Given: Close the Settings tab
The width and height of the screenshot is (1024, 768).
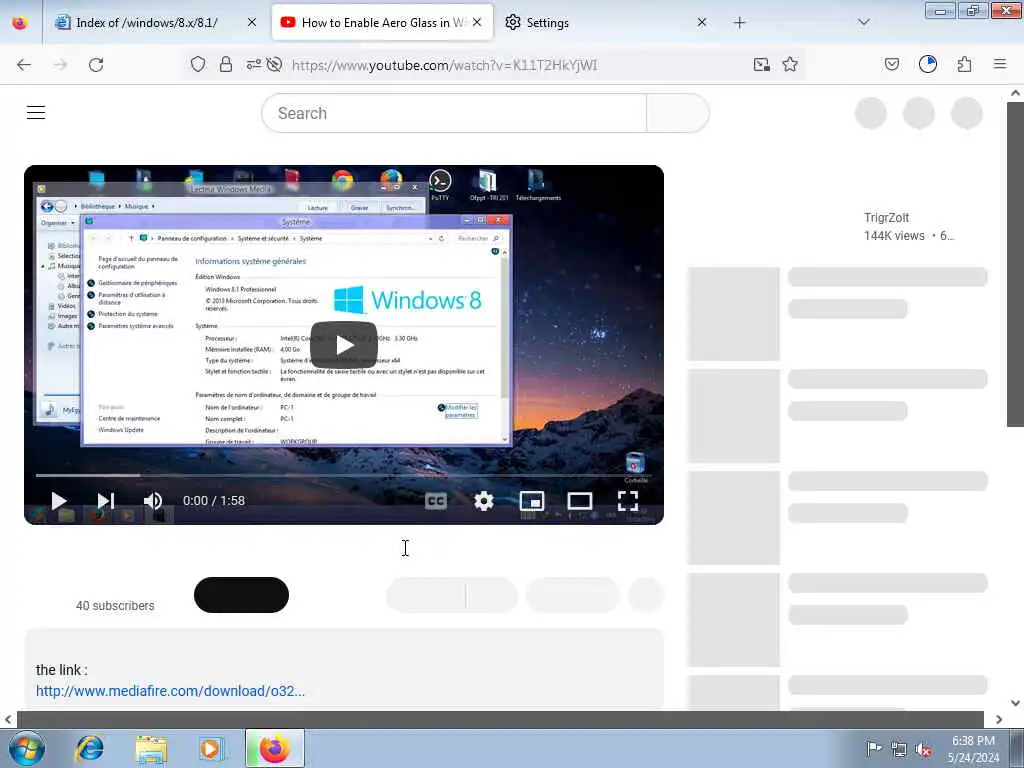Looking at the screenshot, I should point(702,22).
